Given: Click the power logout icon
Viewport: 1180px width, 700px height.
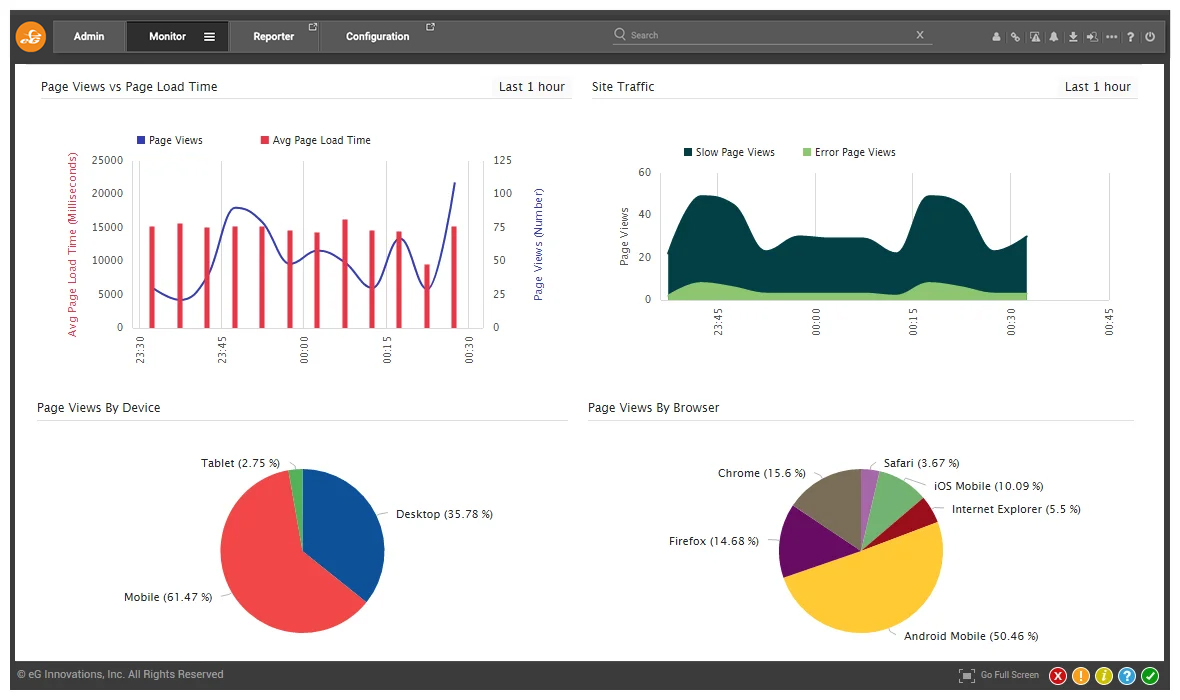Looking at the screenshot, I should coord(1150,36).
